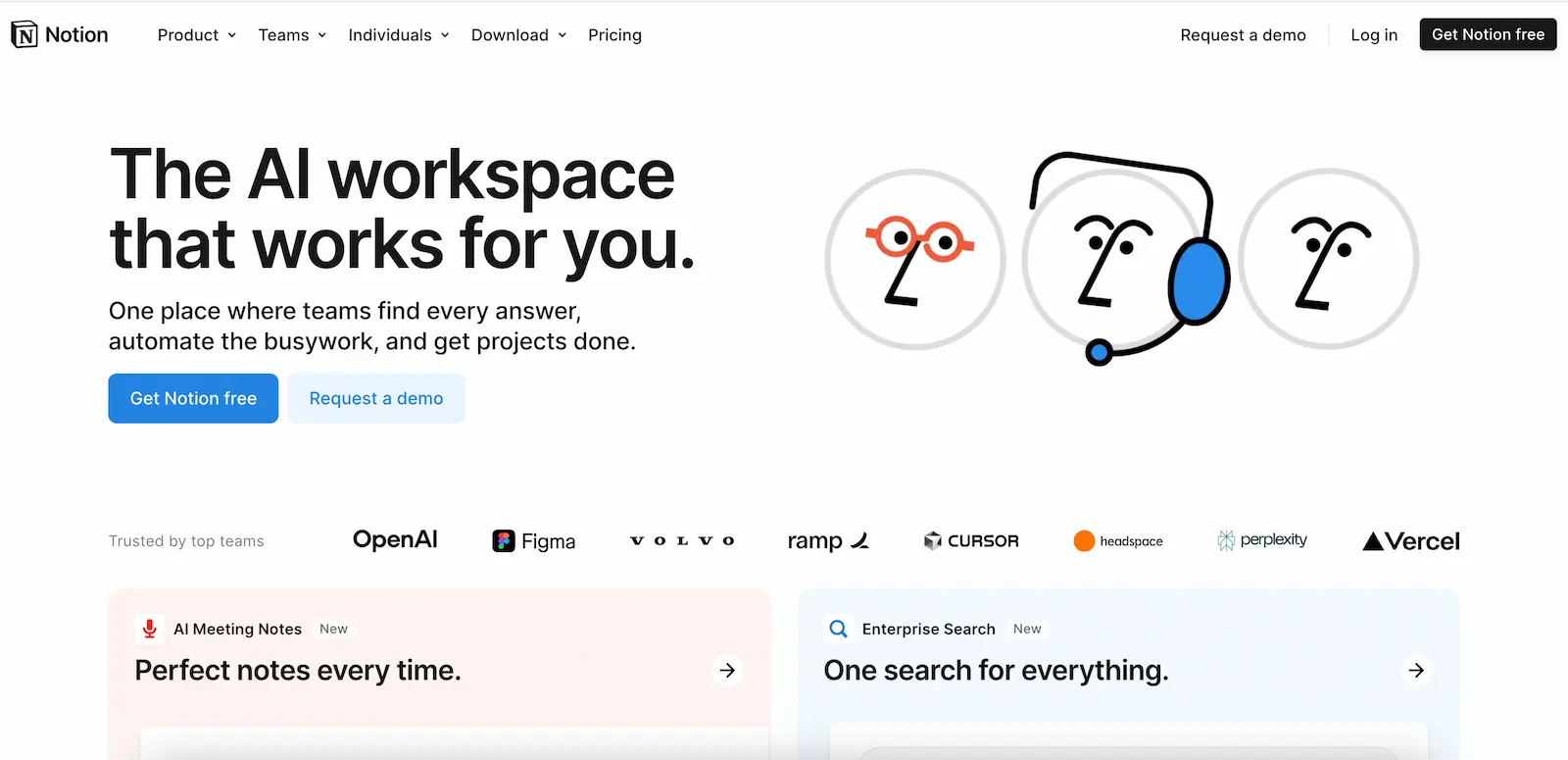Click the Cursor cube logo icon

933,540
